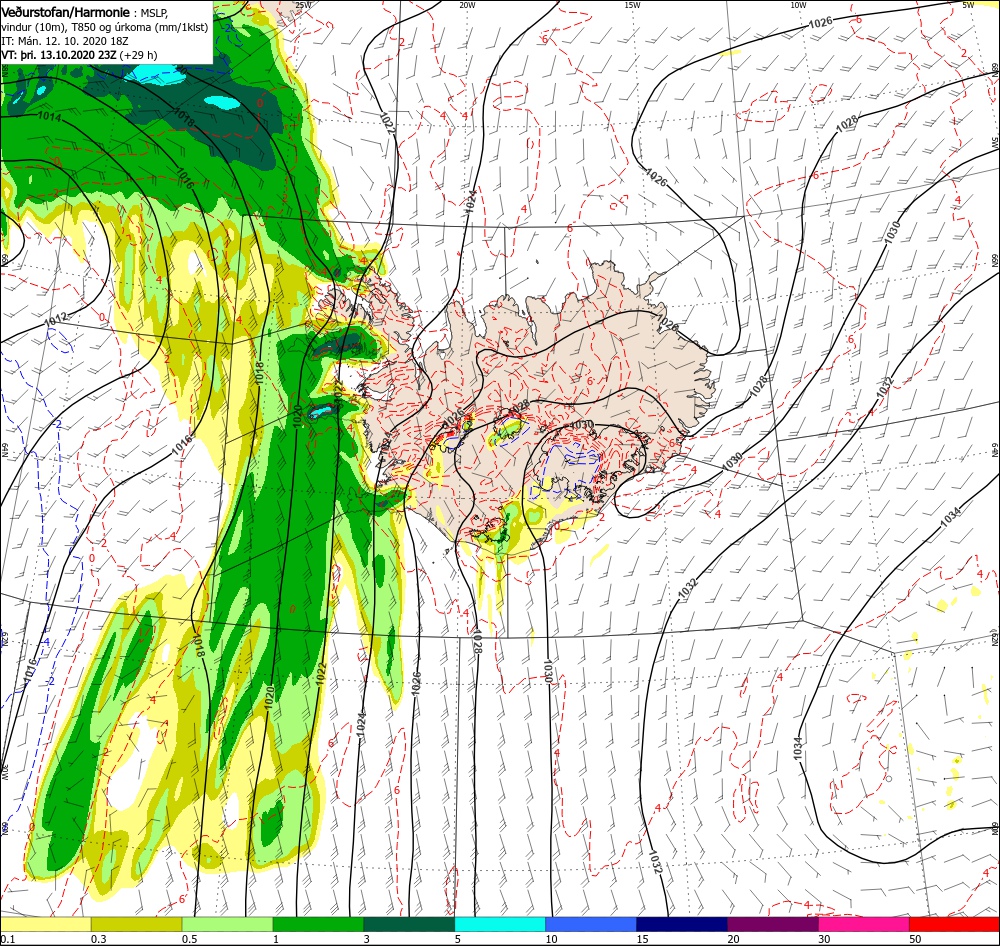
Task: Click the olive 0.3–0.5 legend color swatch
Action: pos(136,924)
